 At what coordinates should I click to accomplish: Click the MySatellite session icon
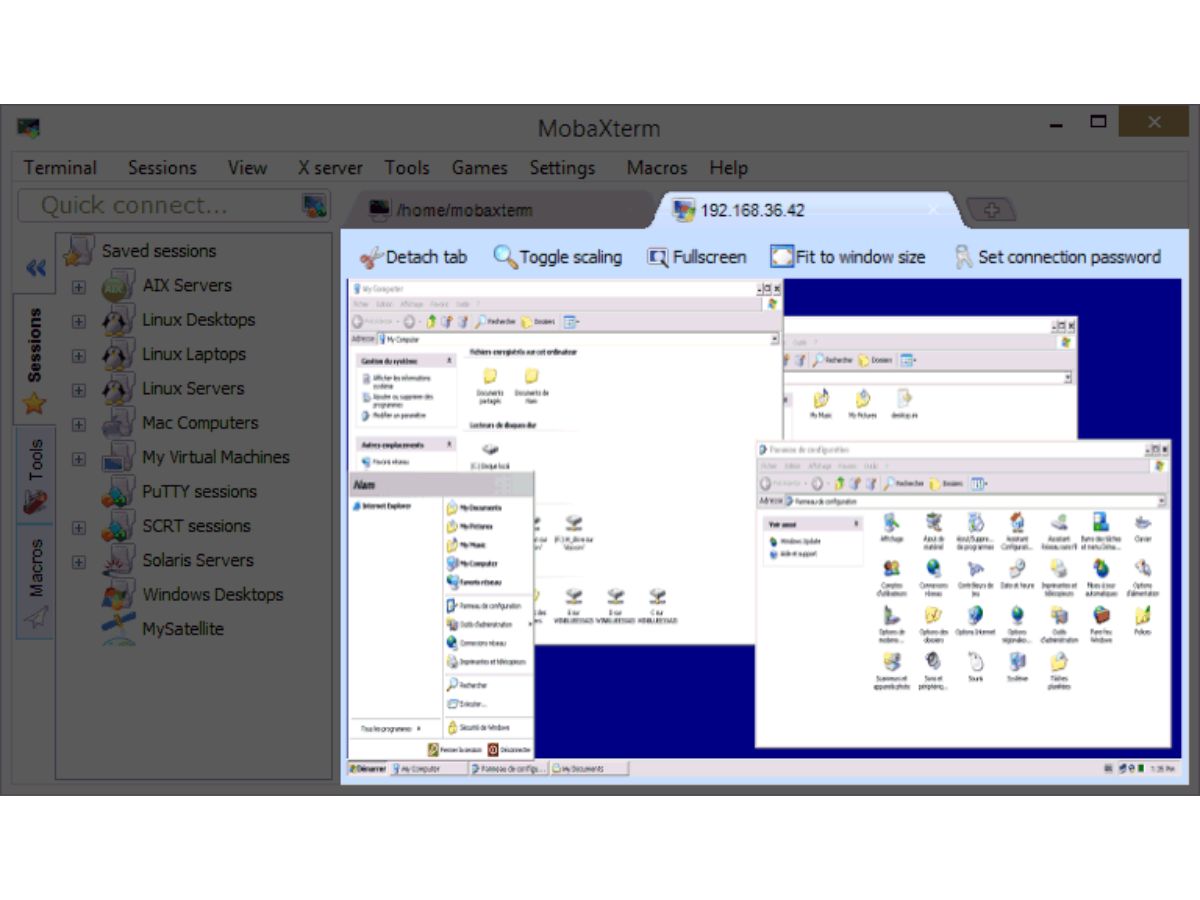[x=119, y=629]
